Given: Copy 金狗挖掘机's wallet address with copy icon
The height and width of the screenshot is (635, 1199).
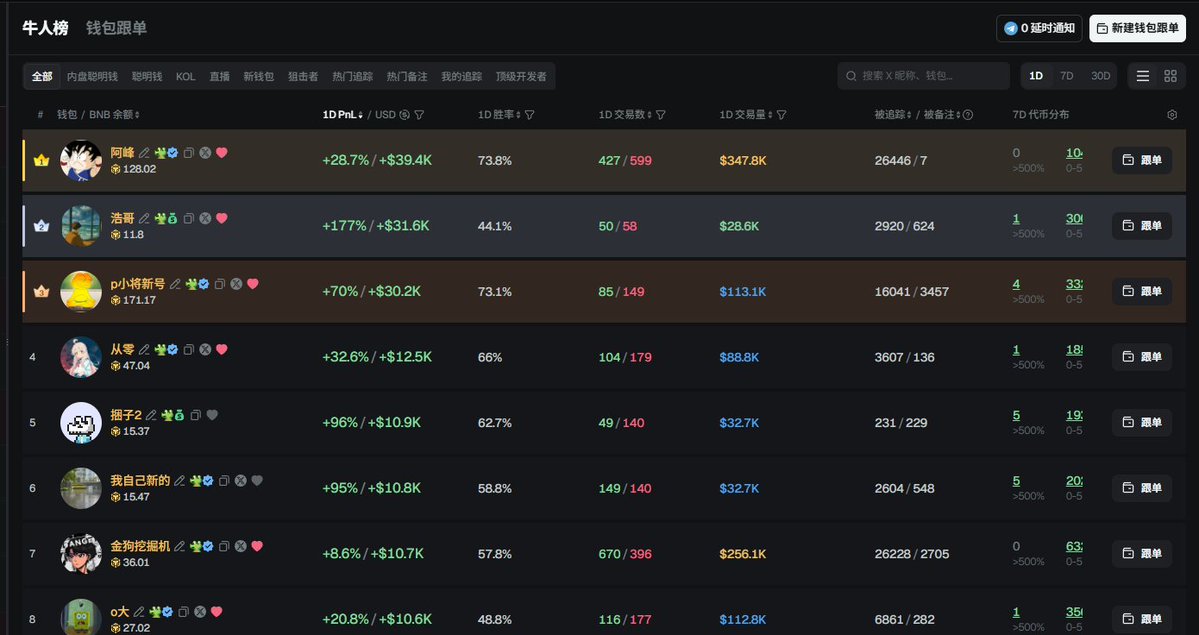Looking at the screenshot, I should (224, 546).
